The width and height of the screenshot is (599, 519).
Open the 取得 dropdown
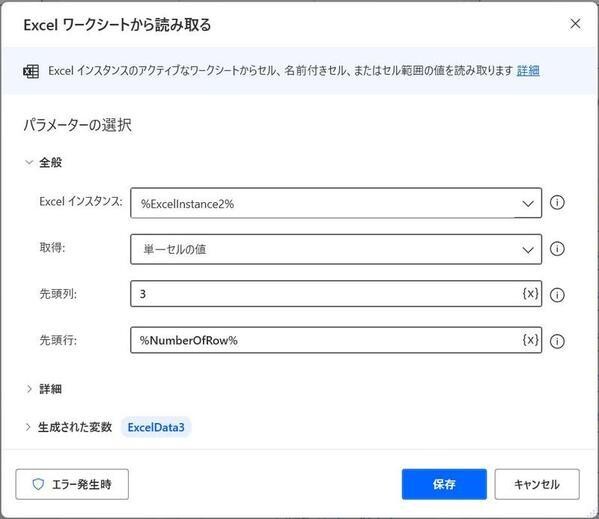(x=336, y=249)
